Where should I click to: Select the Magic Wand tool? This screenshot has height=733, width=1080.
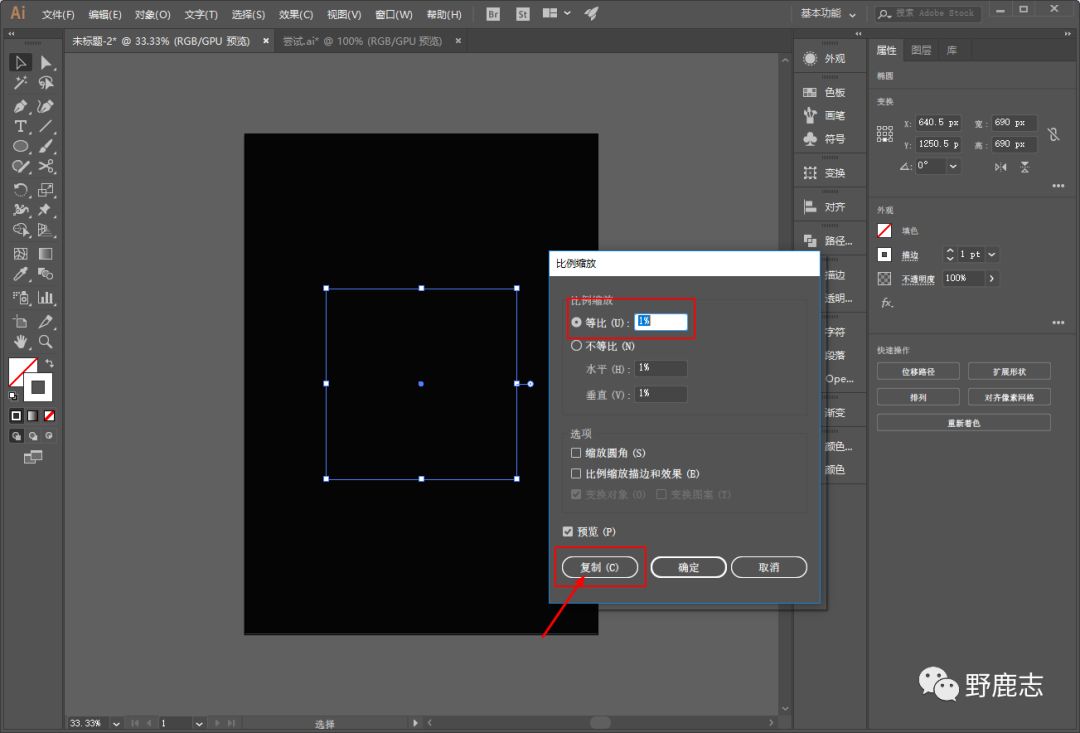point(20,84)
